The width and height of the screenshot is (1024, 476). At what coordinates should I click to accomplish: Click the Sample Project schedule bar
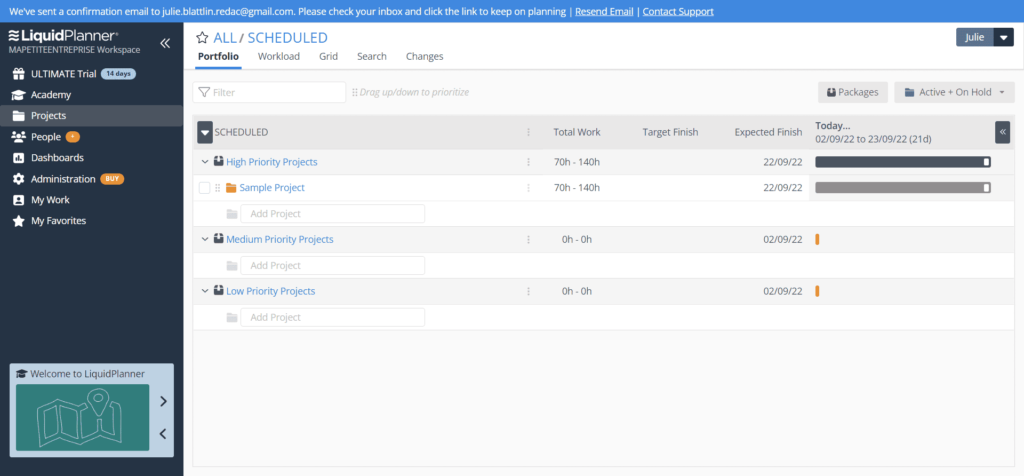coord(902,188)
